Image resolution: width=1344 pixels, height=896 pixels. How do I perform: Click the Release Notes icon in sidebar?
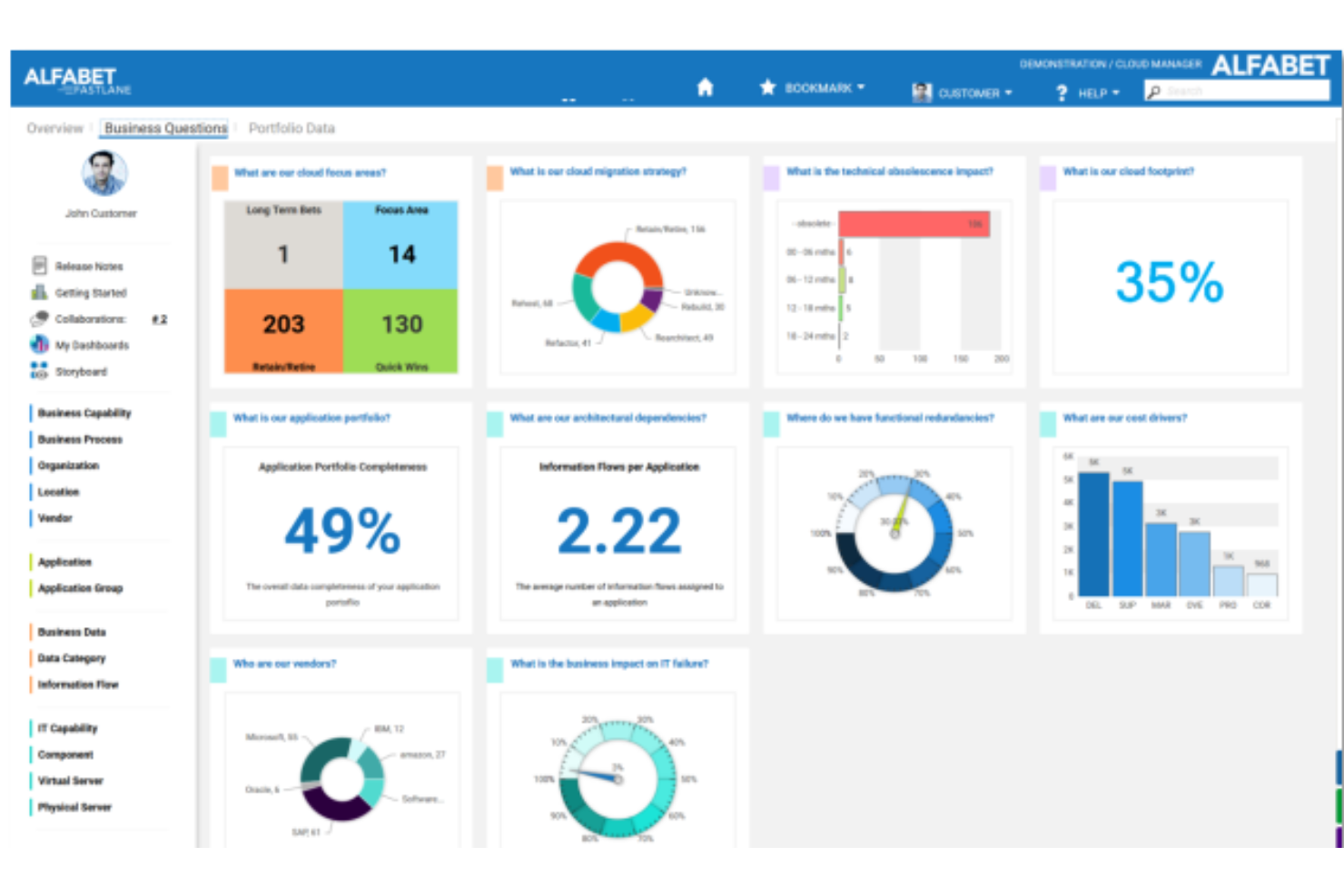(x=39, y=266)
